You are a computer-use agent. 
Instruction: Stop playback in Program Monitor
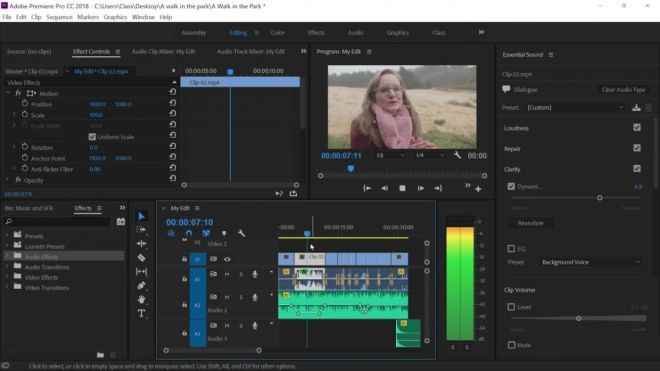click(402, 188)
